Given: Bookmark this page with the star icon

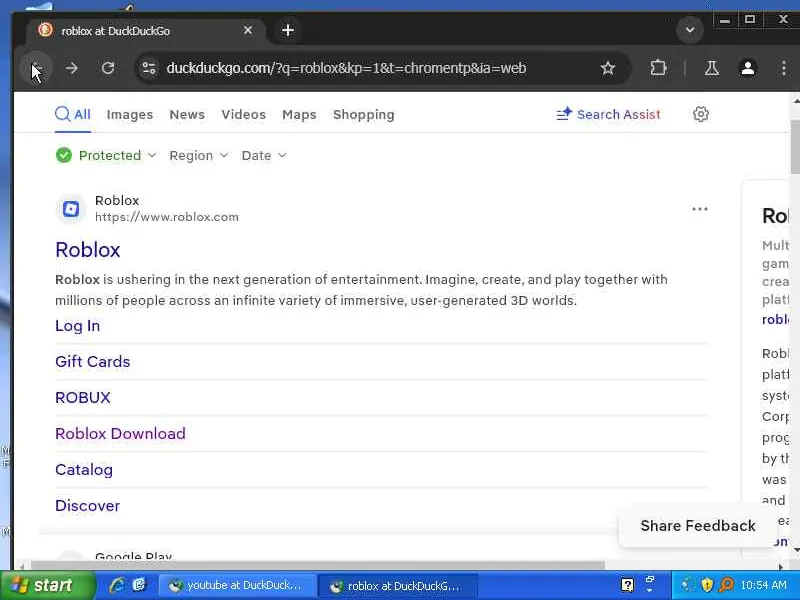Looking at the screenshot, I should click(x=607, y=68).
